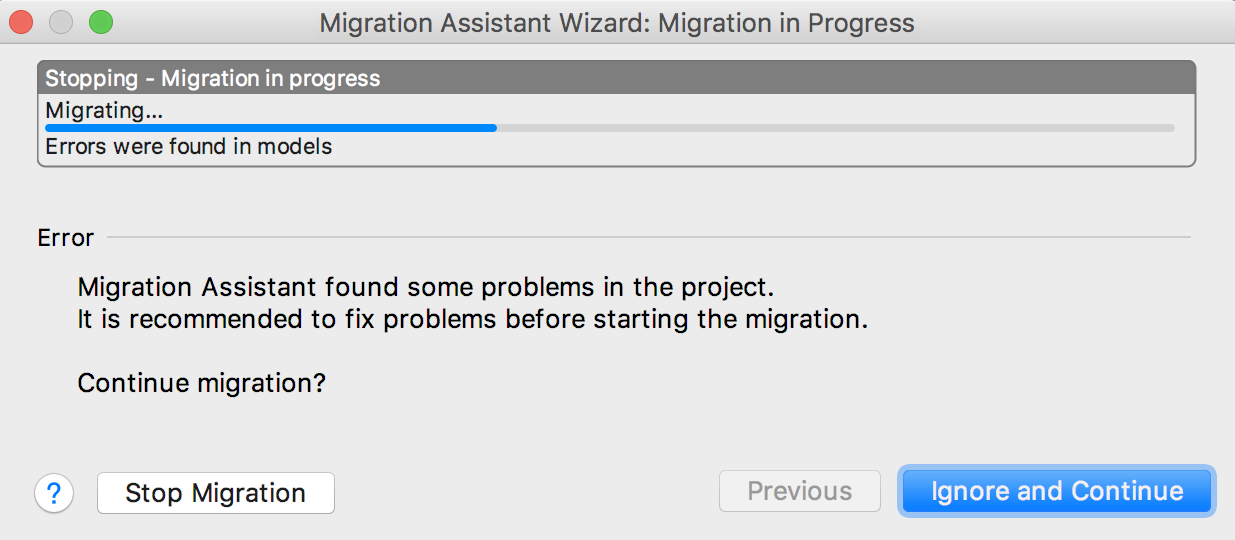Click 'Migration in Progress' in the window title
Image resolution: width=1235 pixels, height=540 pixels.
tap(786, 22)
